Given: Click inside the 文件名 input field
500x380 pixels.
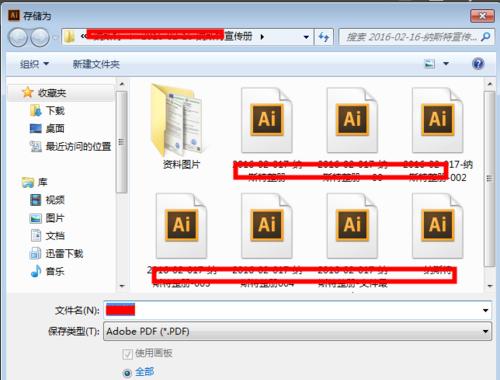Looking at the screenshot, I should coord(292,310).
